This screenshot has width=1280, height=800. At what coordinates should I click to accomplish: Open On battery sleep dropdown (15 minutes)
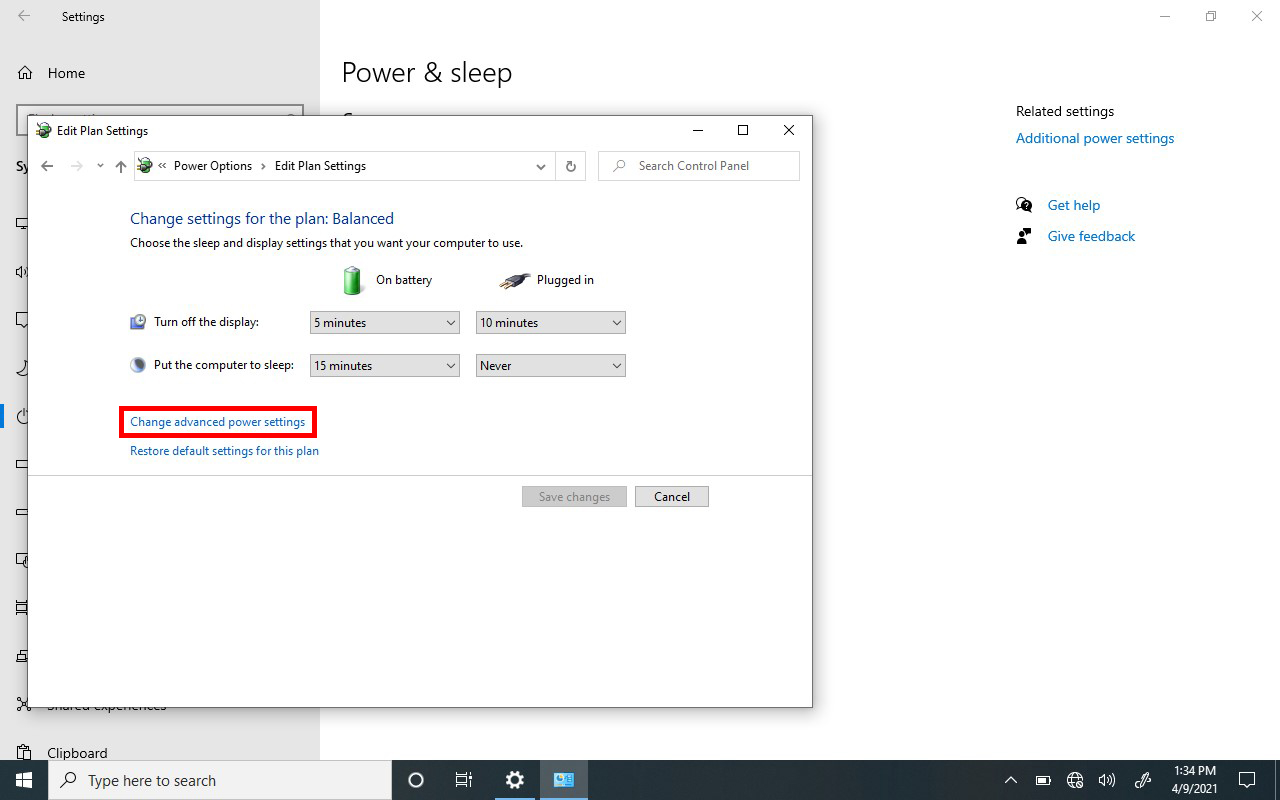[x=384, y=366]
